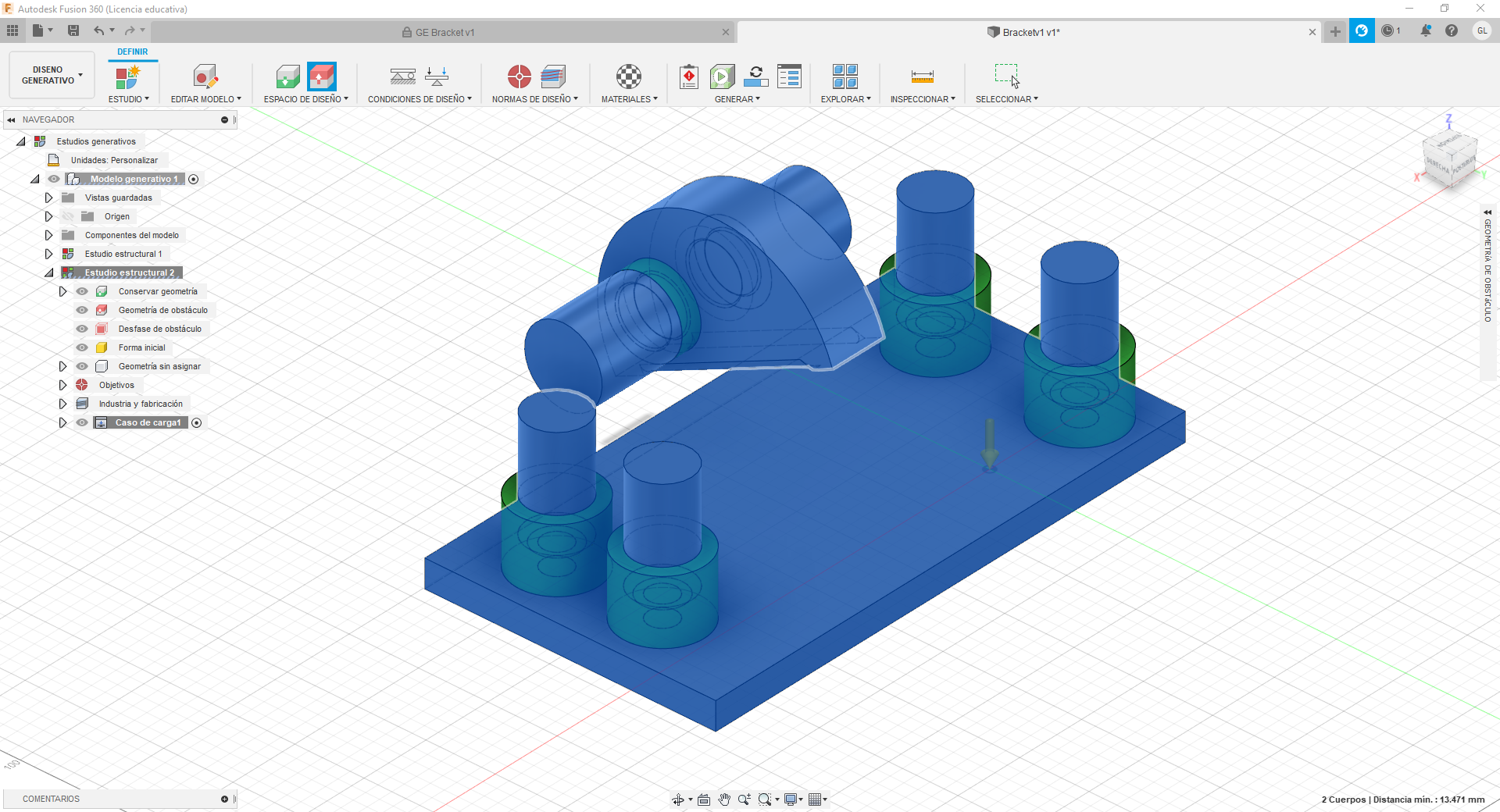Screen dimensions: 1500x812
Task: Hide Geometría de obstáculo in browser
Action: (x=82, y=310)
